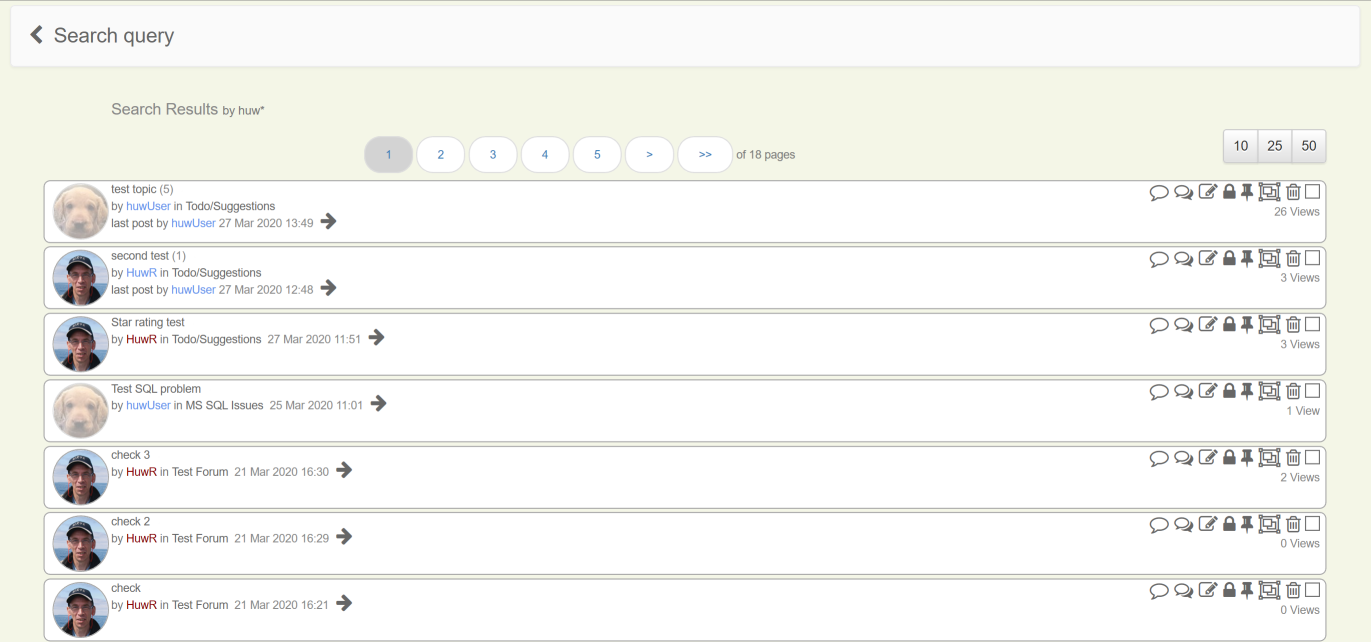Jump to last results page (>>)
Screen dimensions: 1371x642
click(x=705, y=155)
